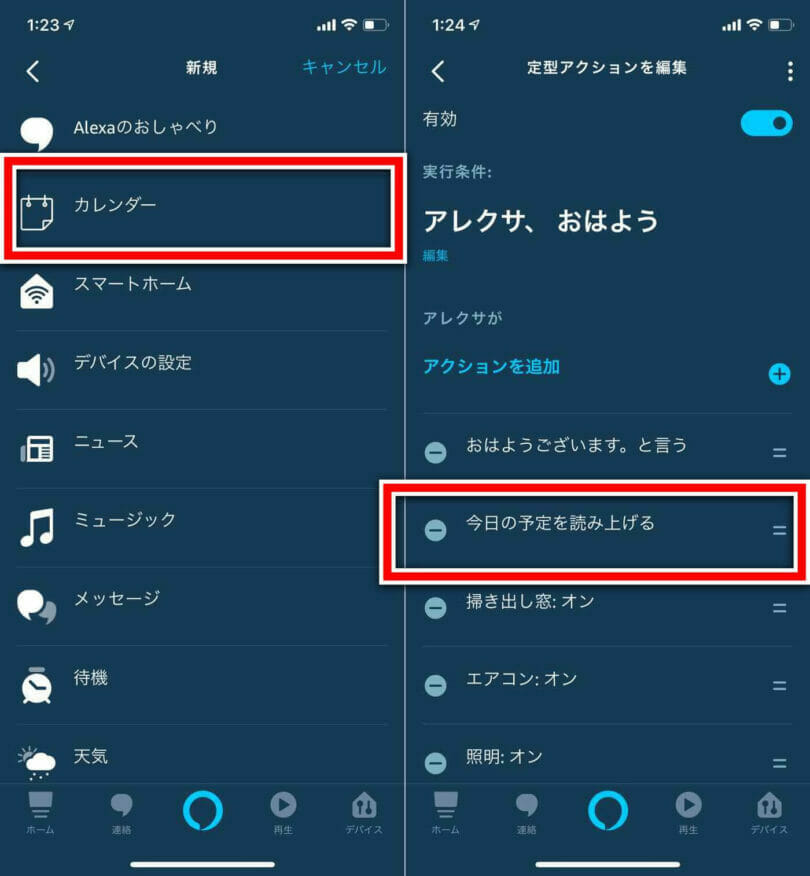Viewport: 810px width, 876px height.
Task: Open Alexaのおしゃべり speech bubble icon
Action: pyautogui.click(x=37, y=133)
